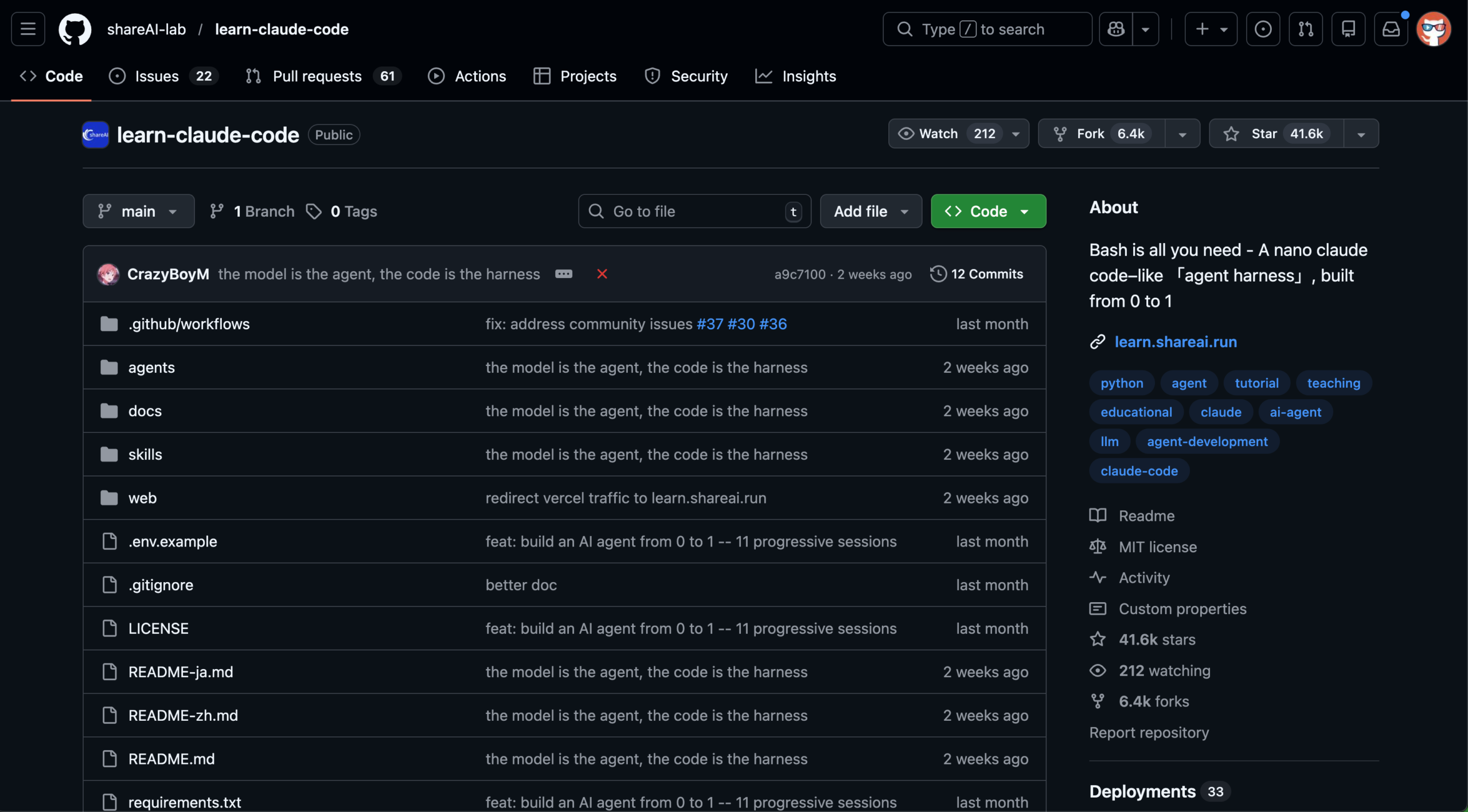
Task: Switch to the Pull requests tab
Action: [x=317, y=76]
